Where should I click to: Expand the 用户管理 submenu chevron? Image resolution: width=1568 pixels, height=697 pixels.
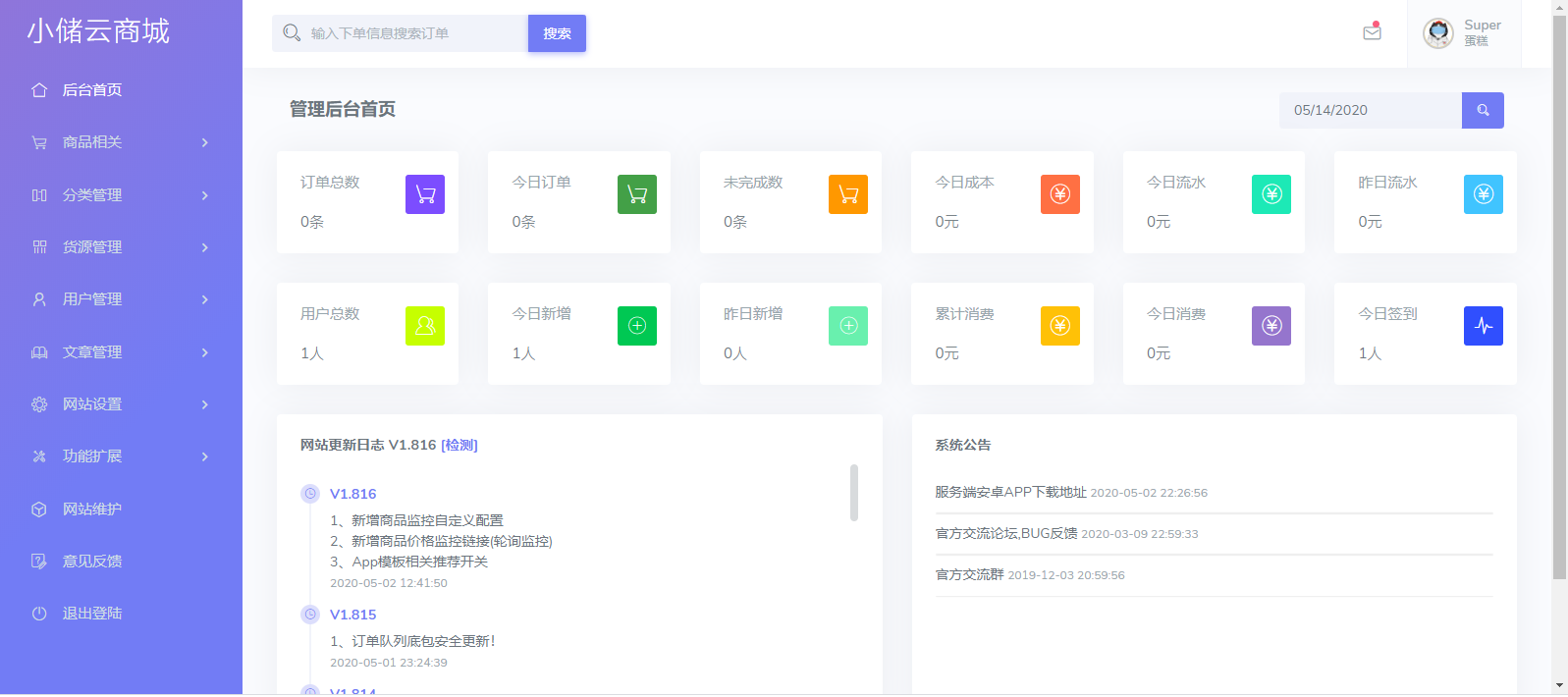[x=204, y=299]
